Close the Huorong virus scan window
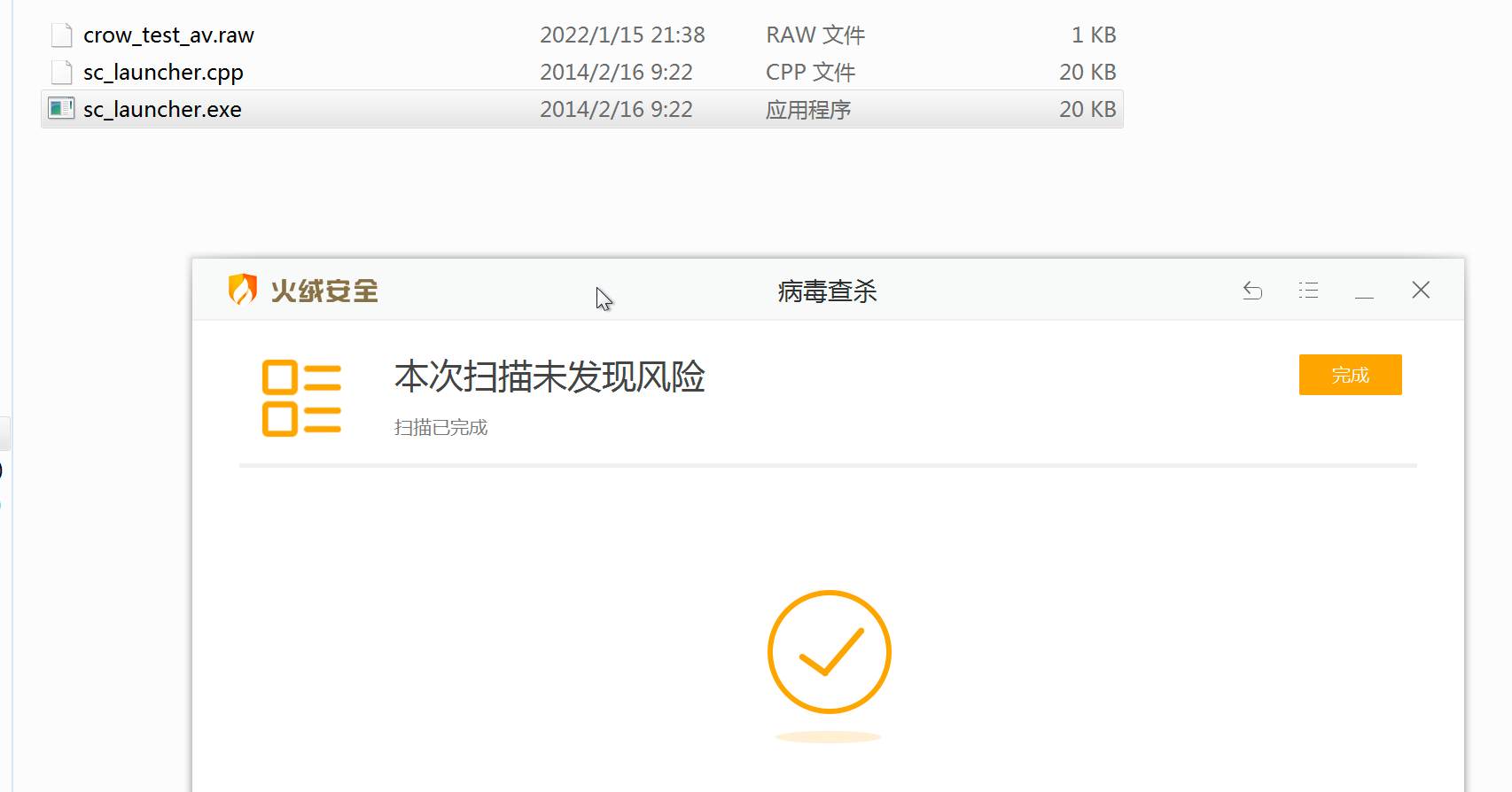 pyautogui.click(x=1421, y=291)
